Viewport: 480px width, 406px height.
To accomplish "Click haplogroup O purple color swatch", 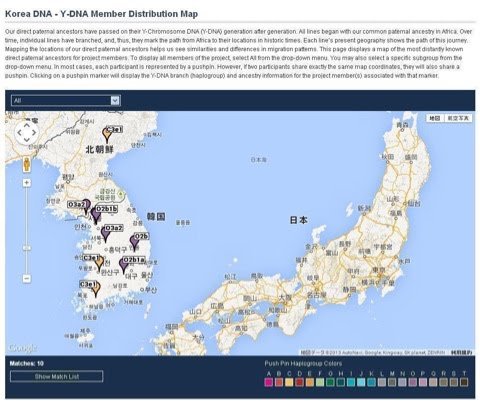I will tap(412, 382).
